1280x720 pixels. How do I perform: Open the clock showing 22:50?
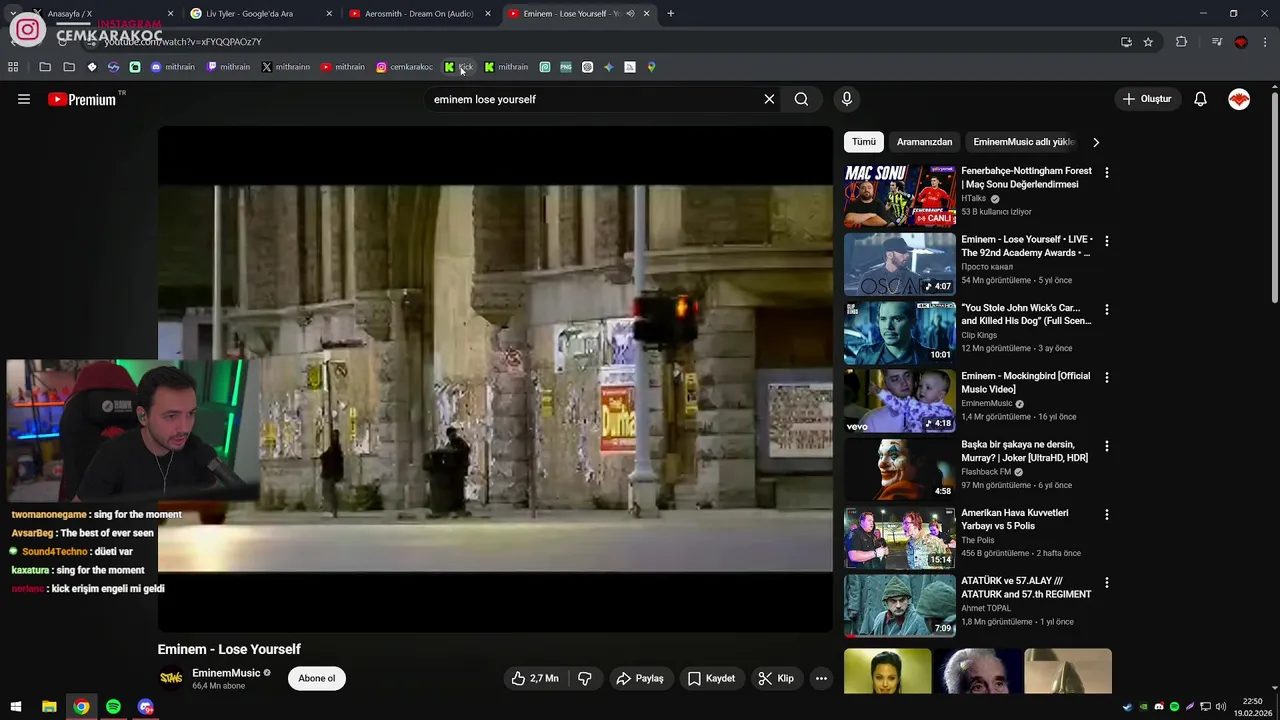(x=1252, y=707)
